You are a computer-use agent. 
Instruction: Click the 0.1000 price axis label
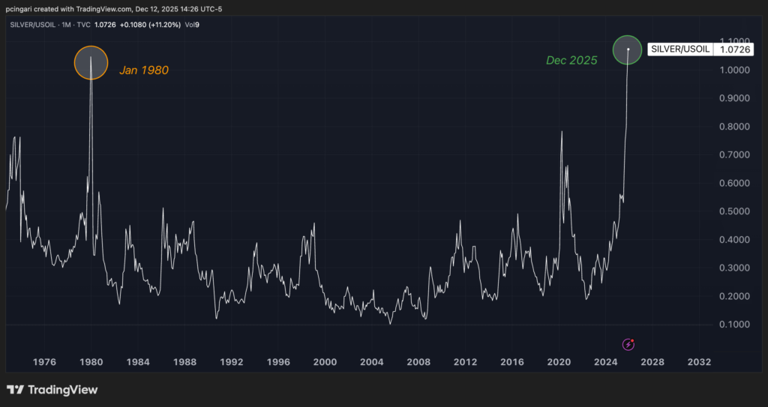(736, 325)
